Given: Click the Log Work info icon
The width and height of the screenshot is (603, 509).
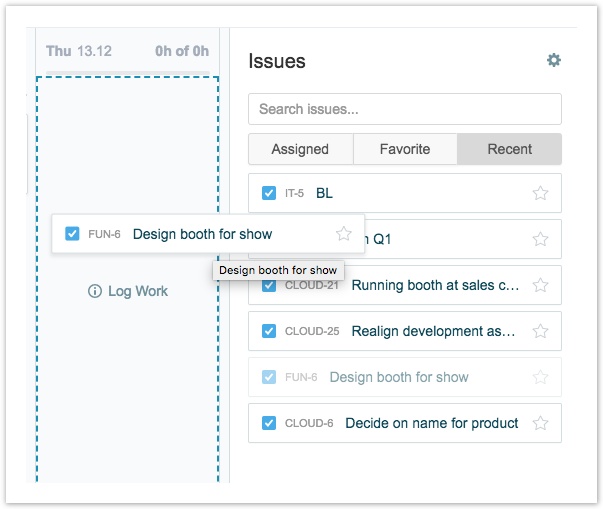Looking at the screenshot, I should 95,292.
